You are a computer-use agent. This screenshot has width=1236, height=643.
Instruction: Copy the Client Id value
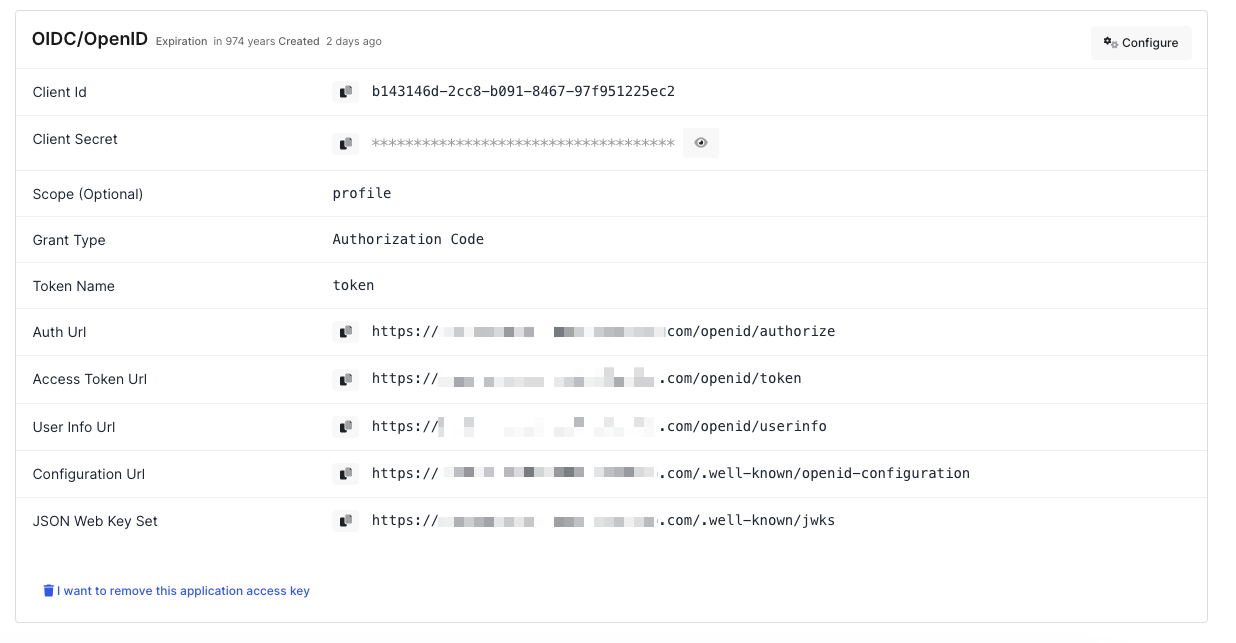pyautogui.click(x=345, y=91)
